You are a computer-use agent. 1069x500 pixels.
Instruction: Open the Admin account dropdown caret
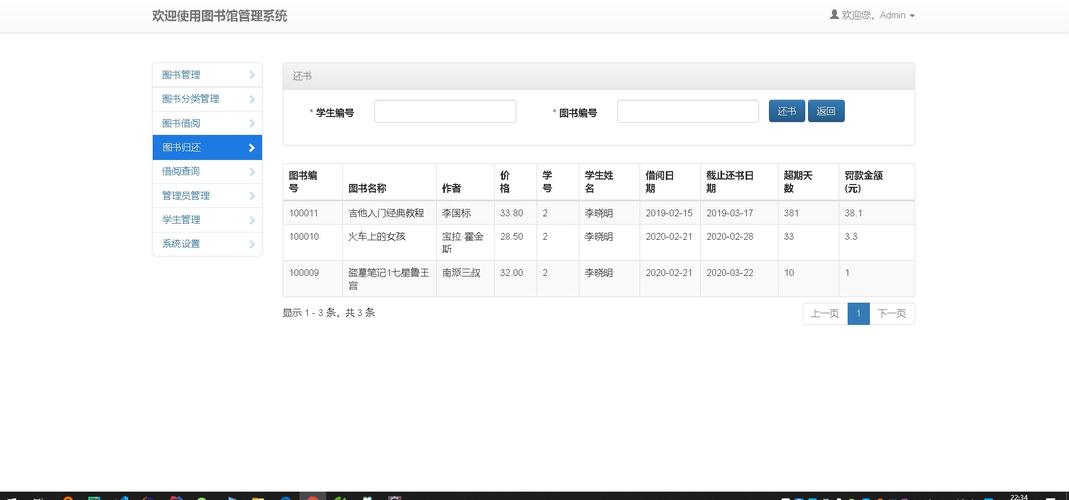coord(912,16)
